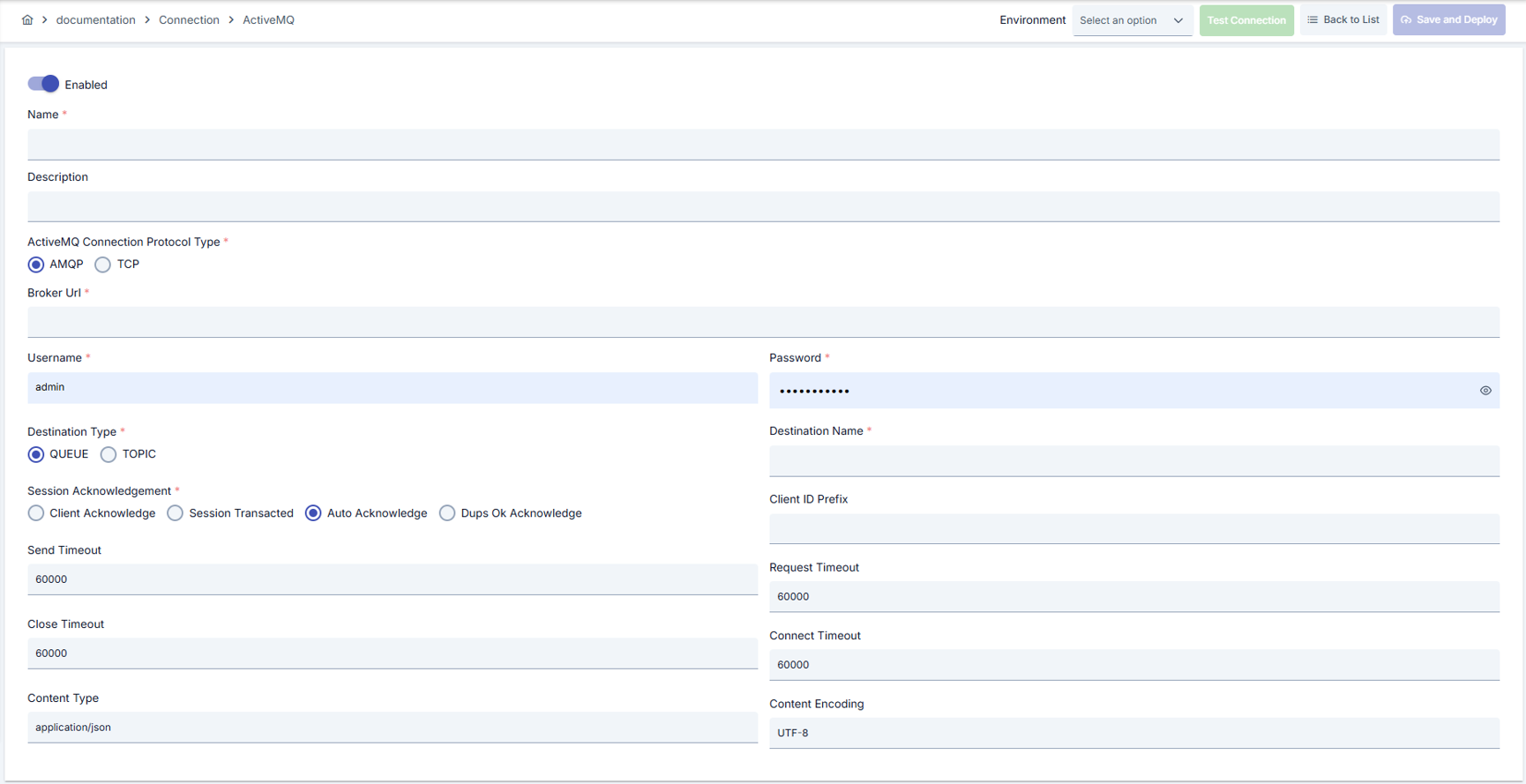Click the Content Encoding field
The width and height of the screenshot is (1526, 784).
[1134, 733]
